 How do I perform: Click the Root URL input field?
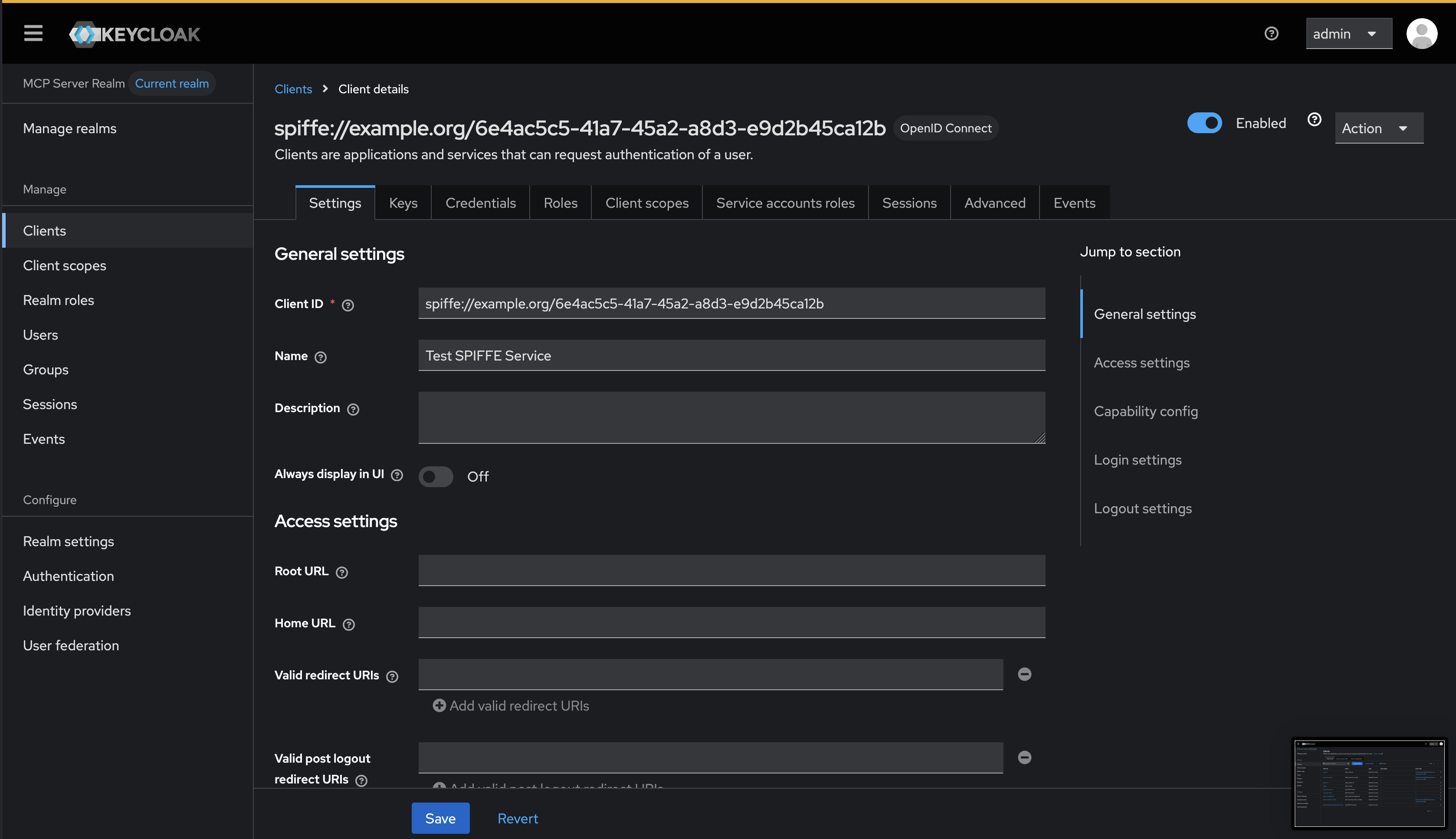point(731,570)
